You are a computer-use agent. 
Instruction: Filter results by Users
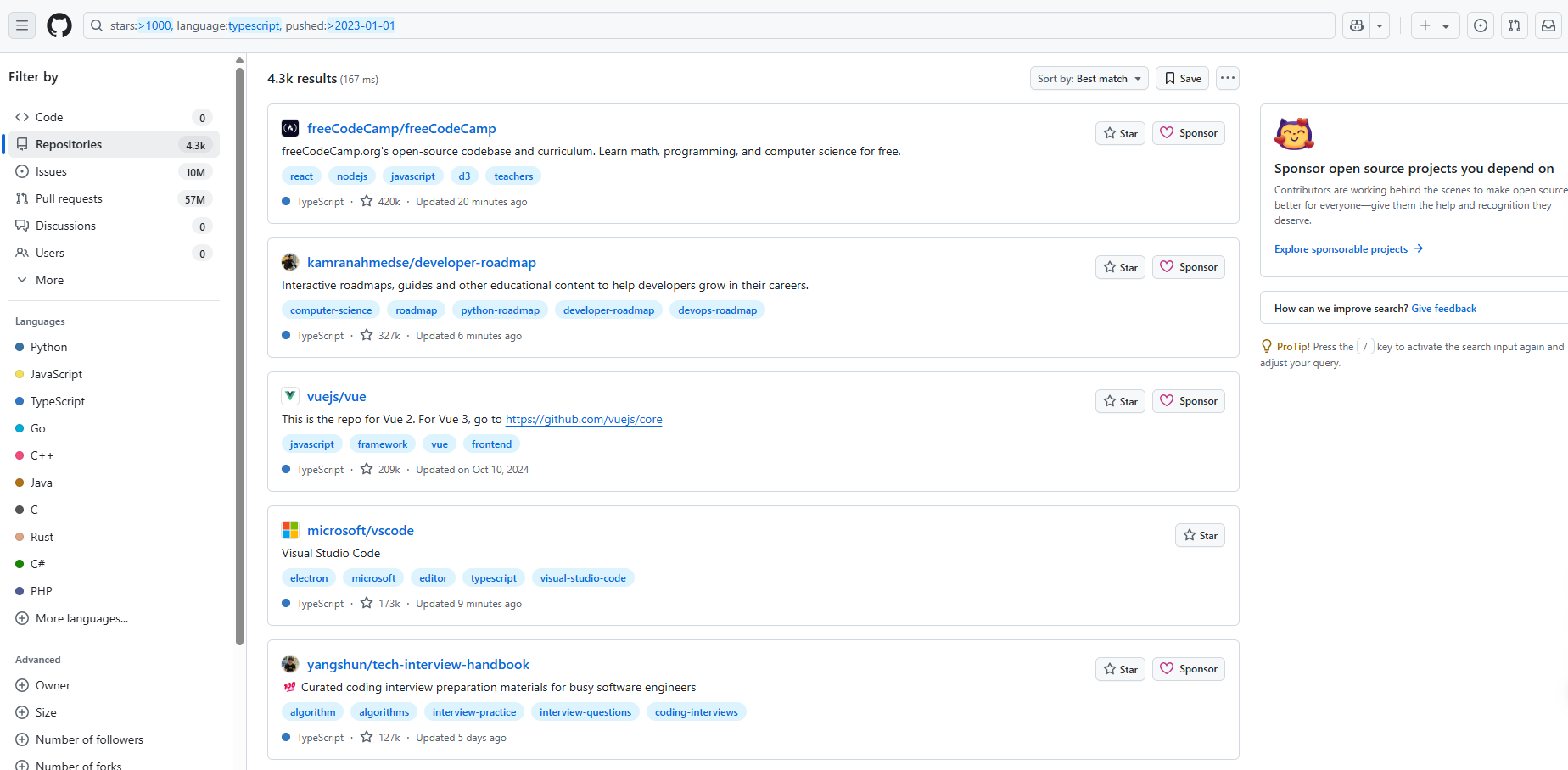point(114,253)
